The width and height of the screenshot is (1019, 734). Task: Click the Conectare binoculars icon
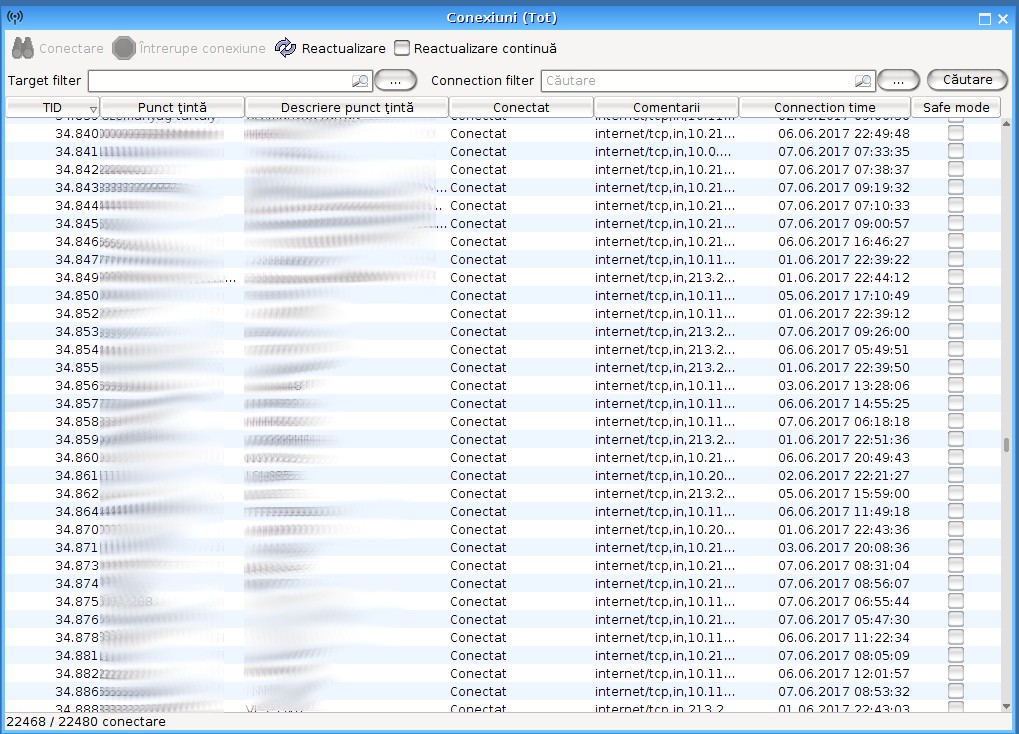click(x=23, y=48)
